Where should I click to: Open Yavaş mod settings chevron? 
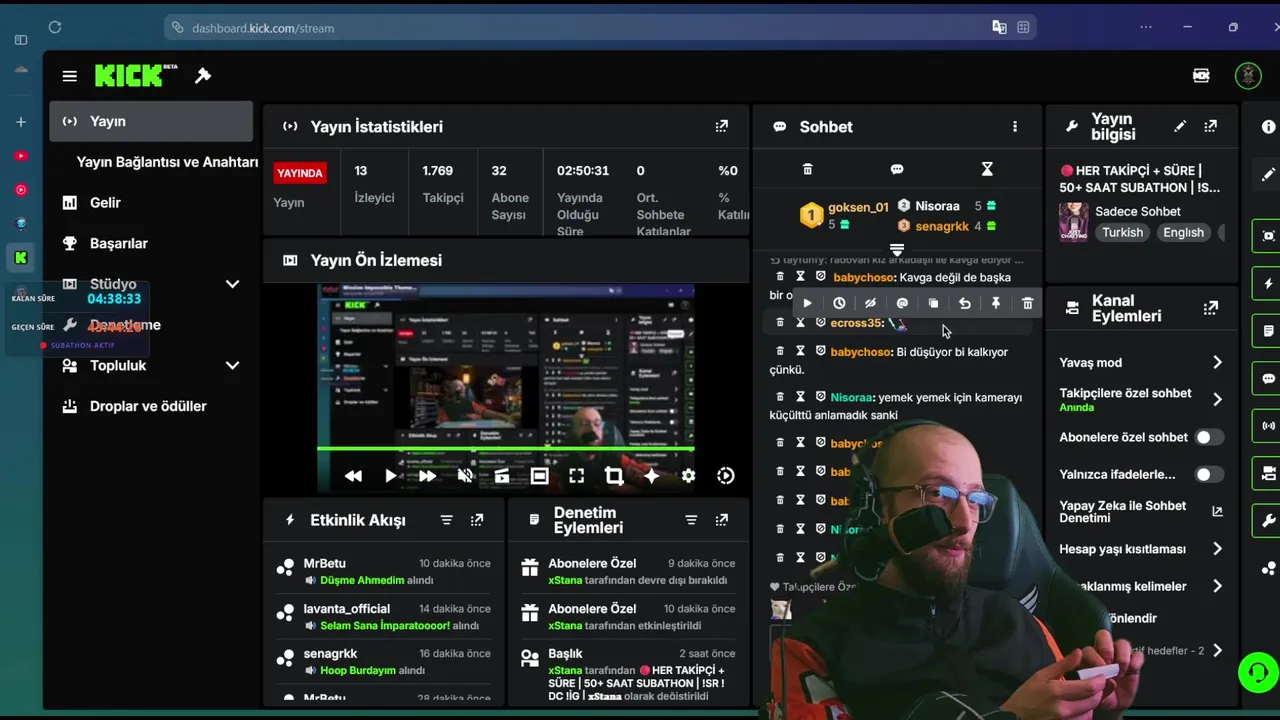pos(1217,362)
